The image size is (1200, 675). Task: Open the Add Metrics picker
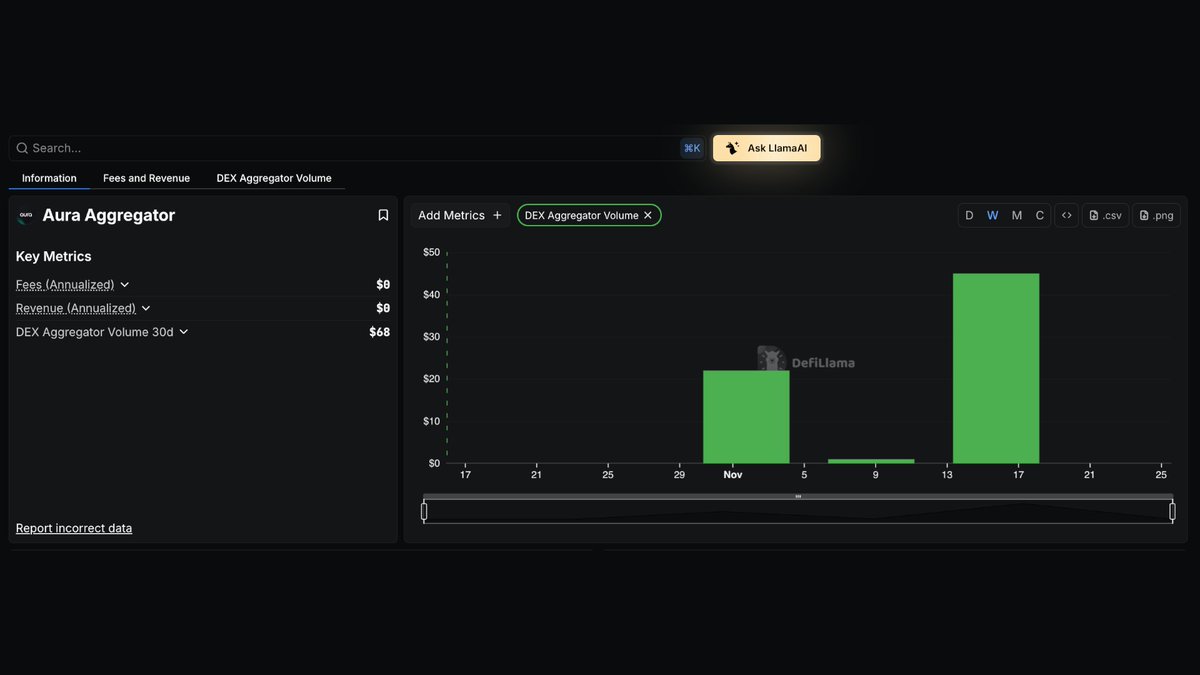click(459, 215)
